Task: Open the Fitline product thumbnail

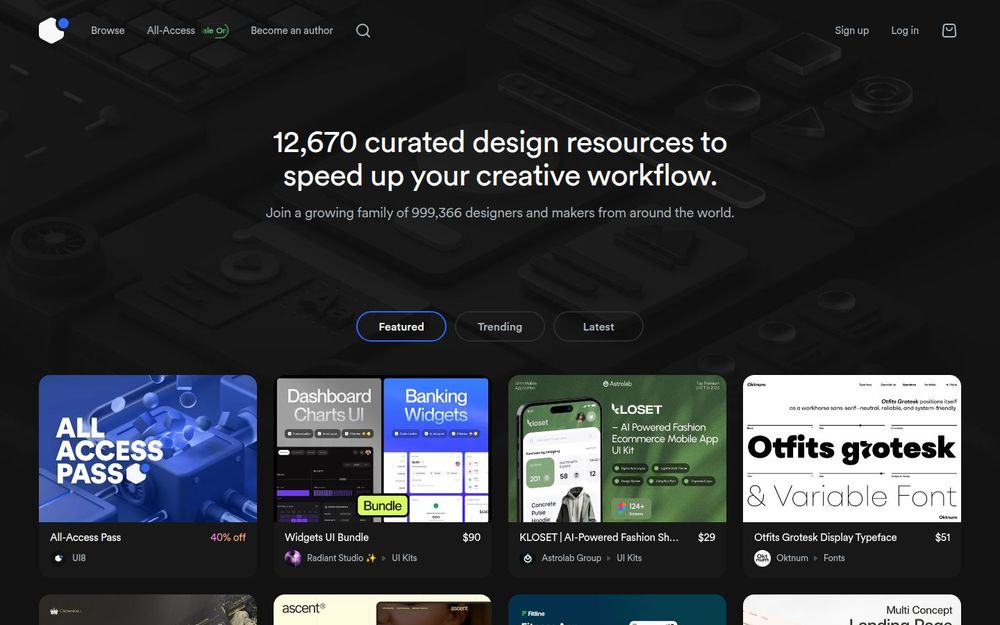Action: coord(617,610)
